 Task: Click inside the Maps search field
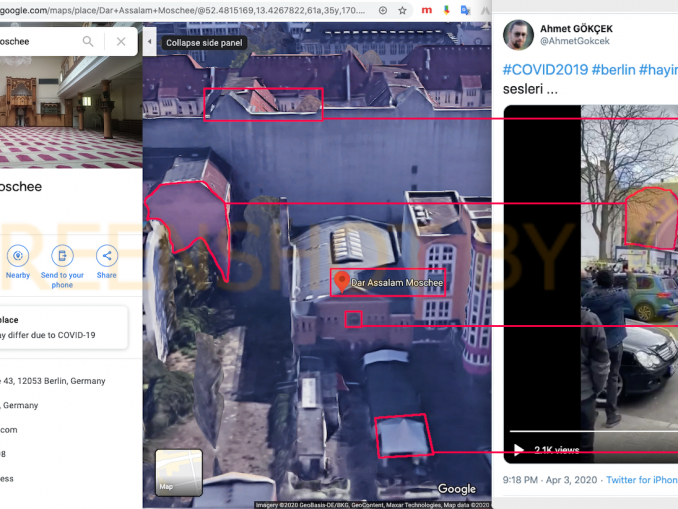(x=39, y=42)
